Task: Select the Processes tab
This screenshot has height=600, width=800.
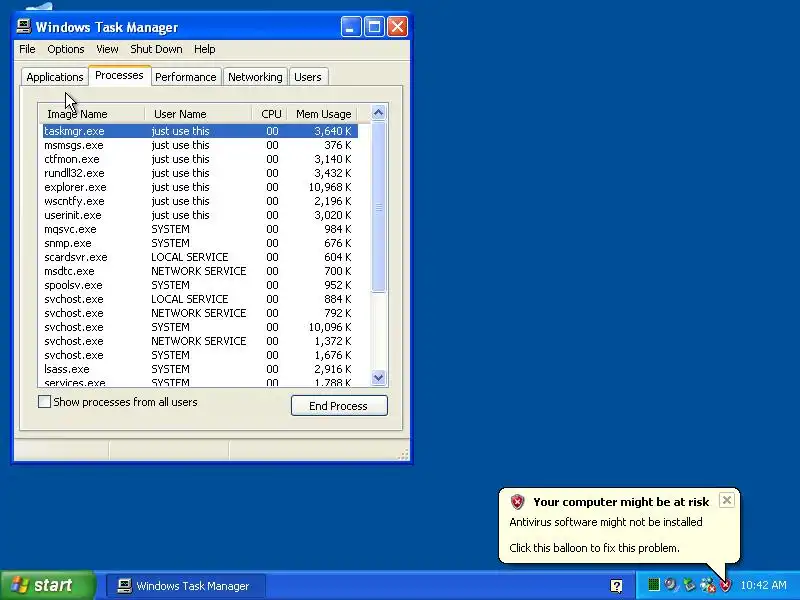Action: point(119,76)
